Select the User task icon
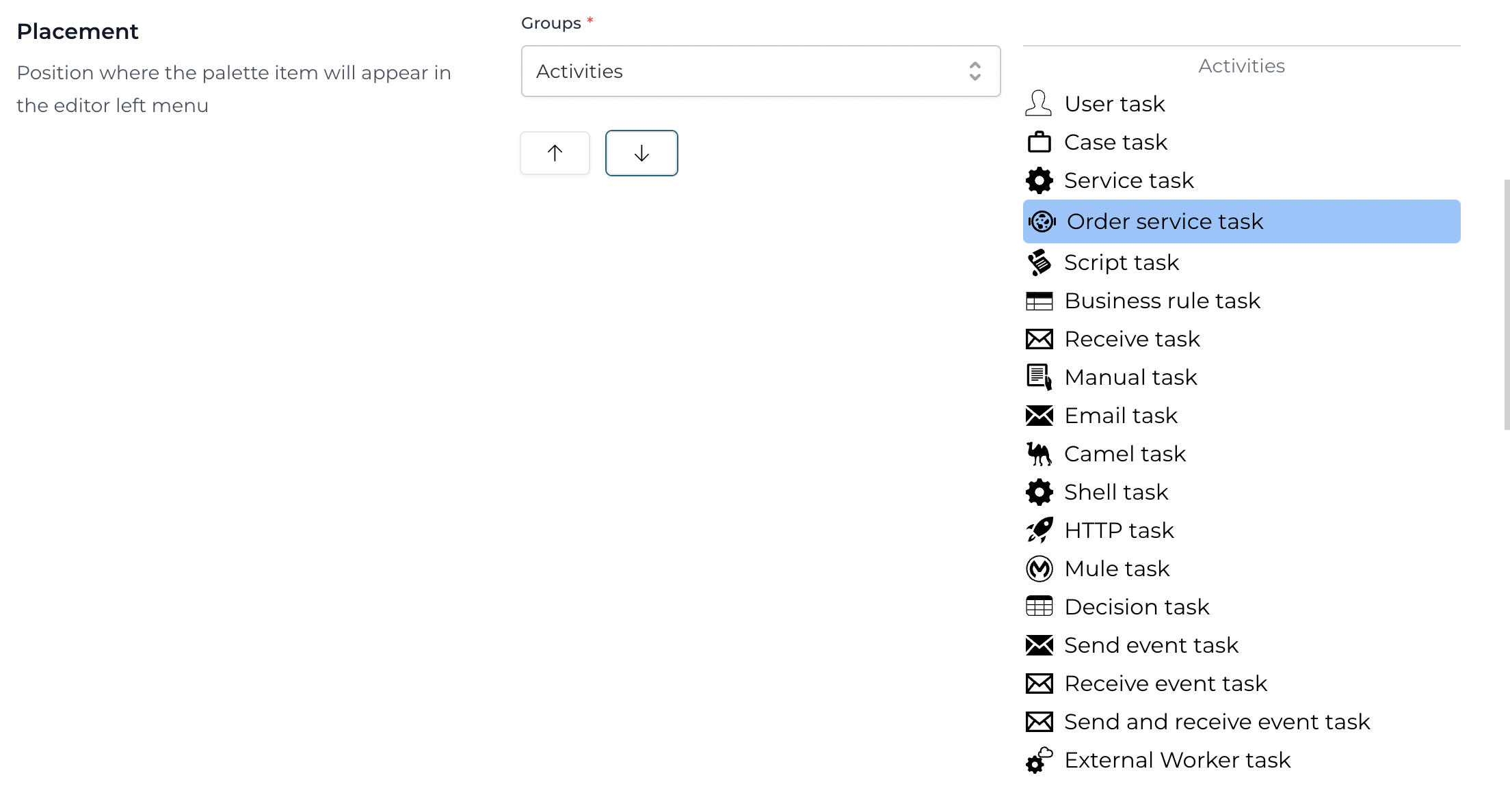 (x=1039, y=104)
